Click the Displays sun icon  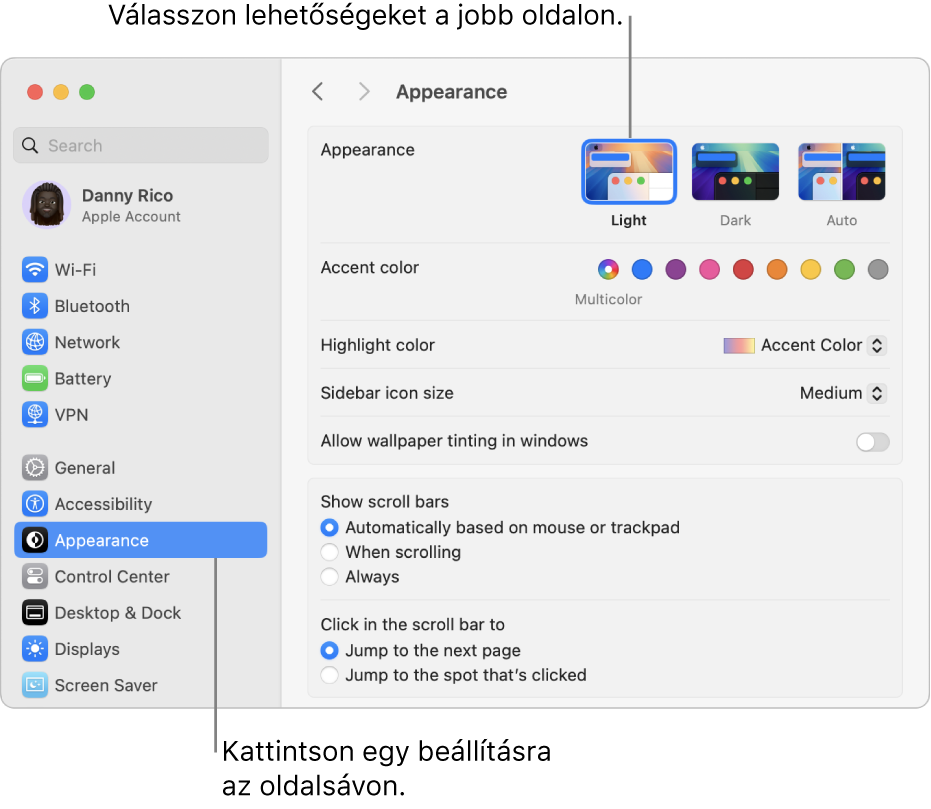[x=35, y=649]
